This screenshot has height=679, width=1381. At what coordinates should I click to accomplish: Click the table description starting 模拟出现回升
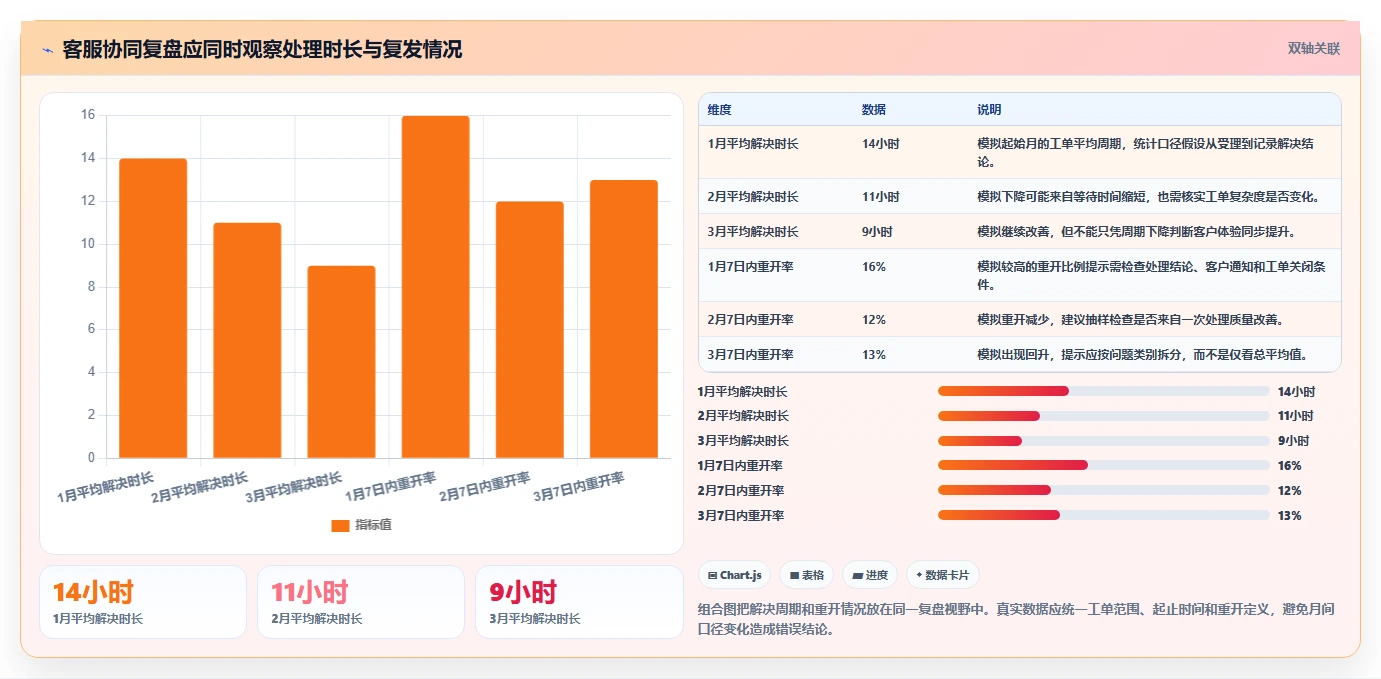click(1143, 355)
